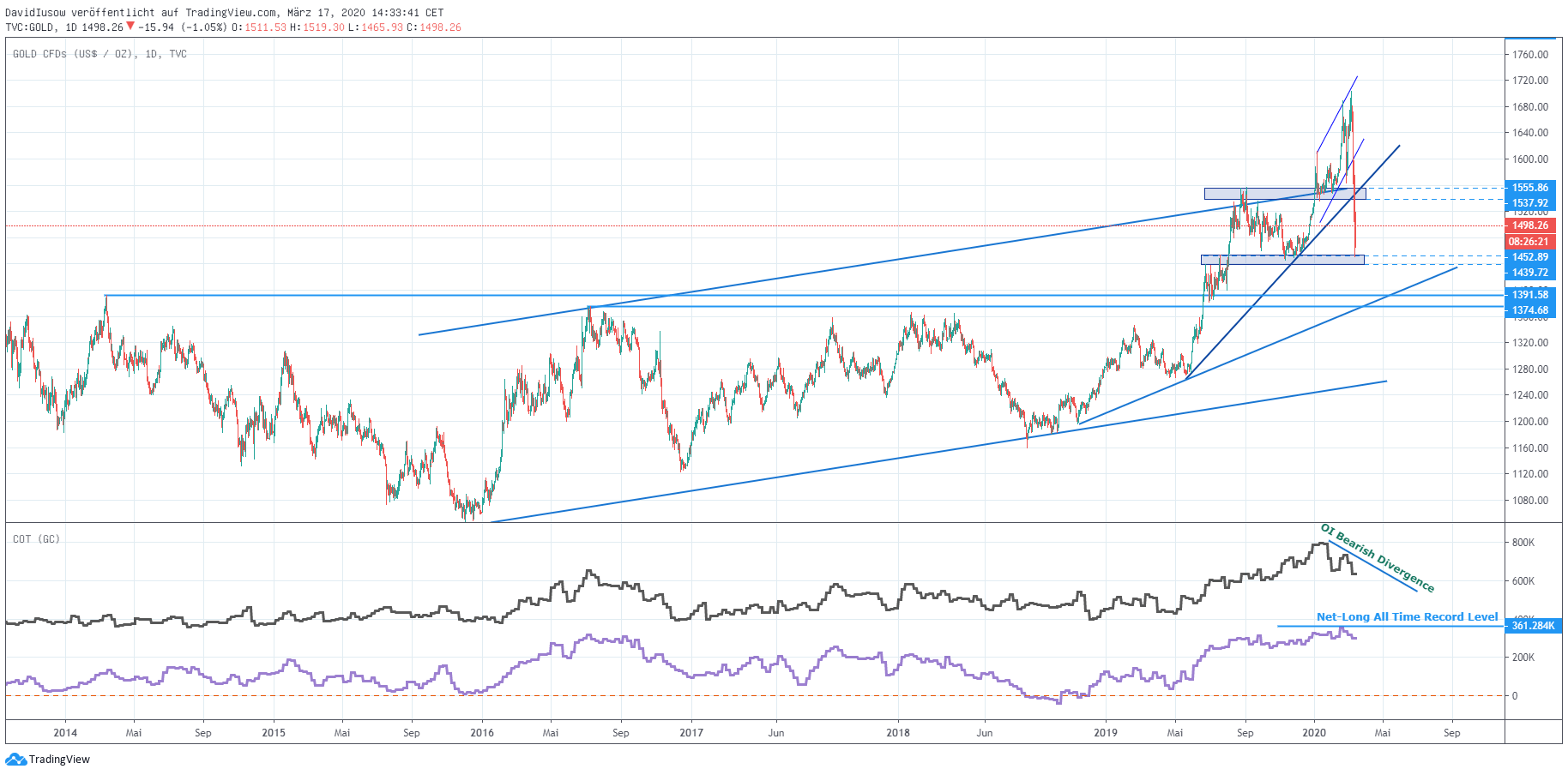This screenshot has height=775, width=1568.
Task: Click the 1439.72 price level label
Action: pos(1530,273)
